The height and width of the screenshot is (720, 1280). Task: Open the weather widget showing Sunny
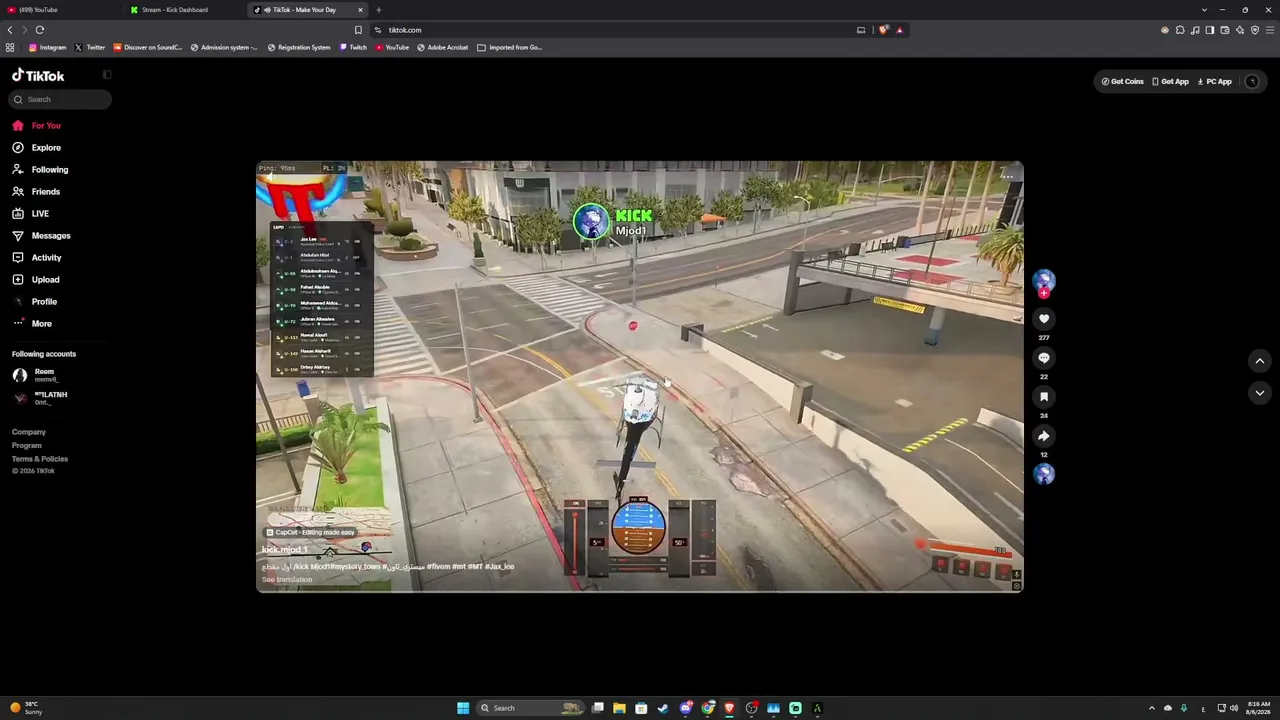[x=27, y=708]
